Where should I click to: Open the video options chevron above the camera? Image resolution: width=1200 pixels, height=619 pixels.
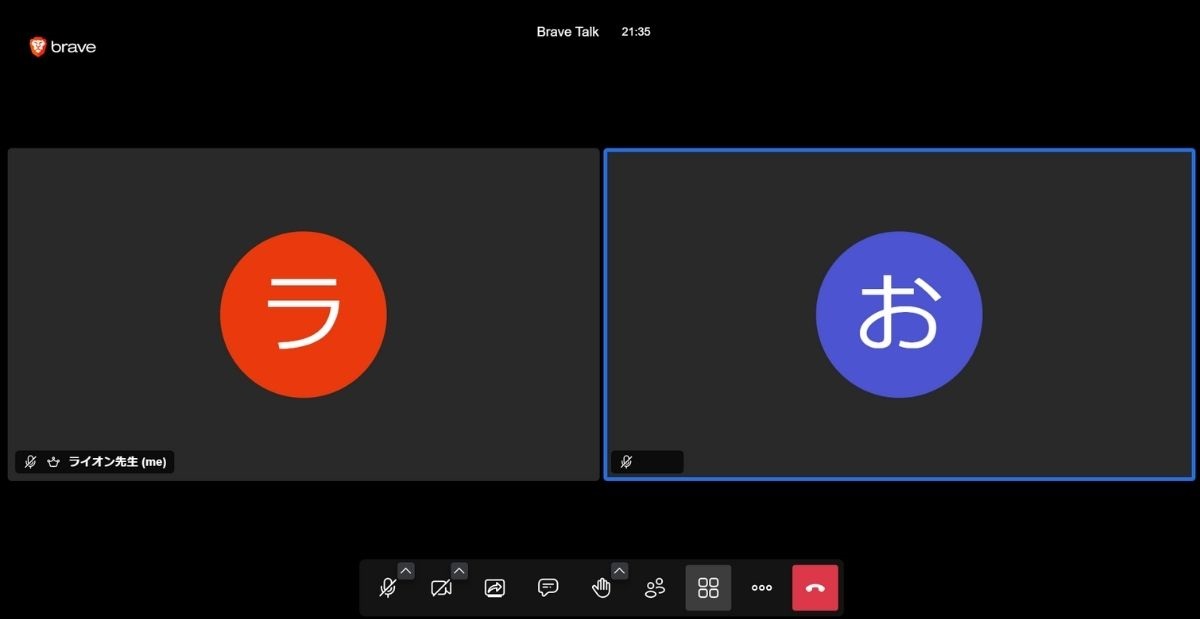(x=458, y=570)
